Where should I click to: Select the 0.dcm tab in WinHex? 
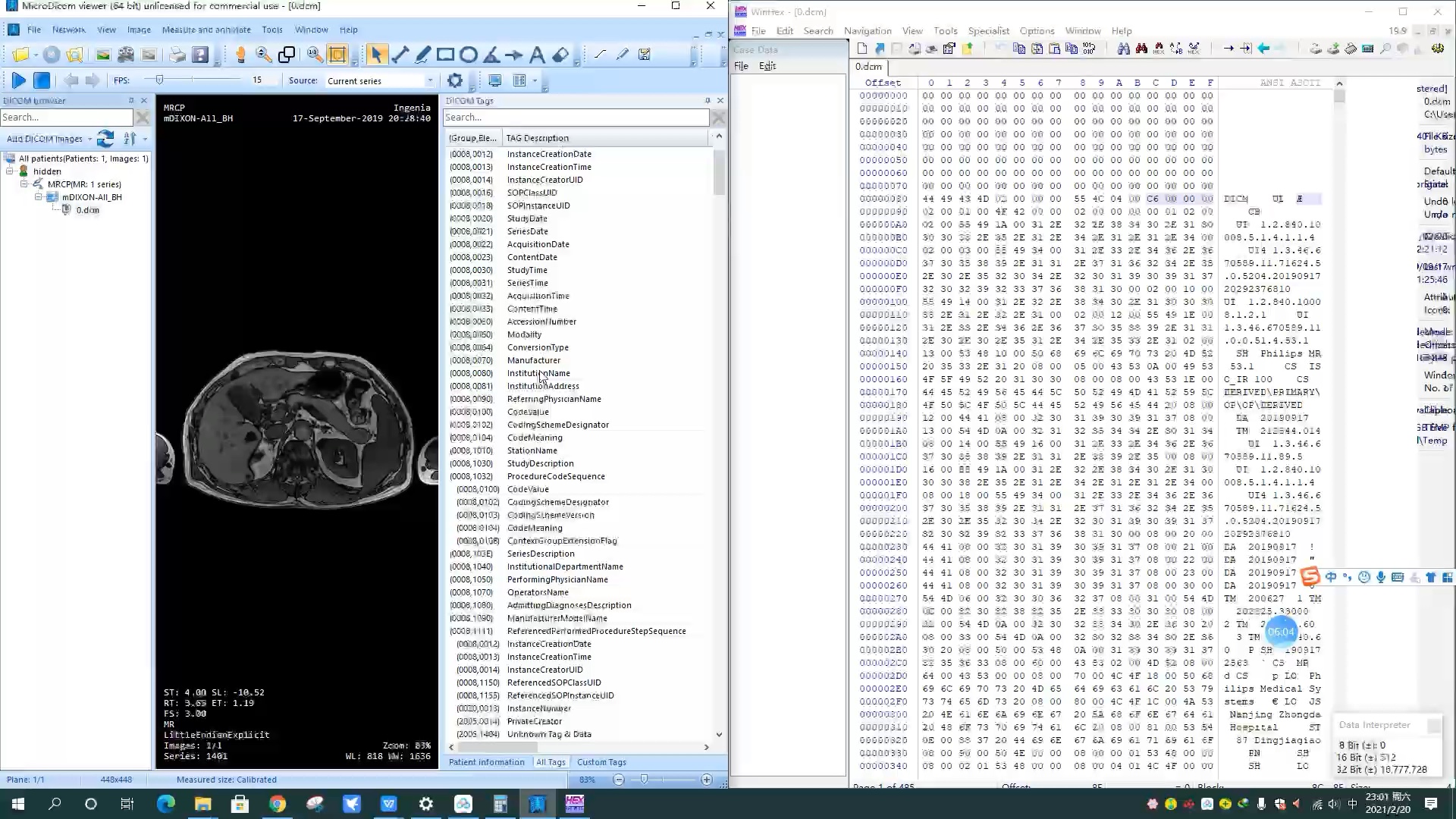[868, 66]
